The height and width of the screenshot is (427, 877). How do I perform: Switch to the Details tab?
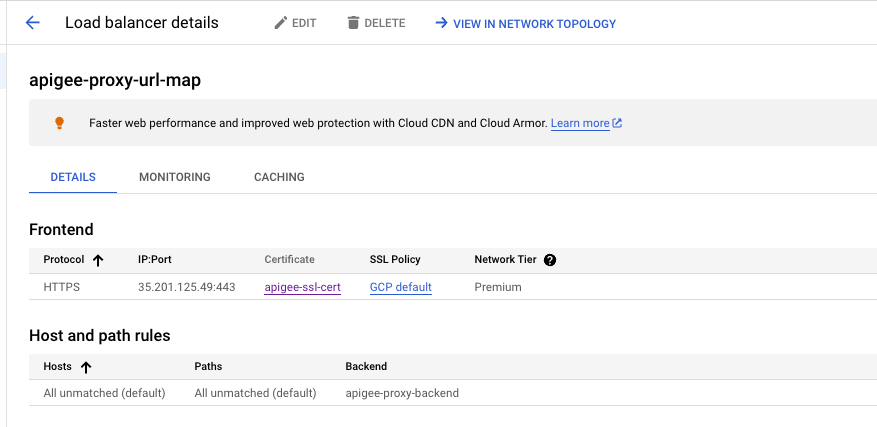tap(73, 177)
